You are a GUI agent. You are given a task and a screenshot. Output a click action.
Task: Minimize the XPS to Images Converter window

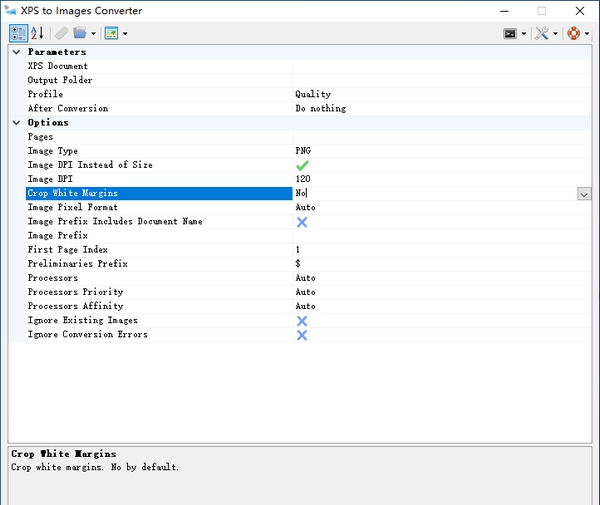click(x=504, y=11)
